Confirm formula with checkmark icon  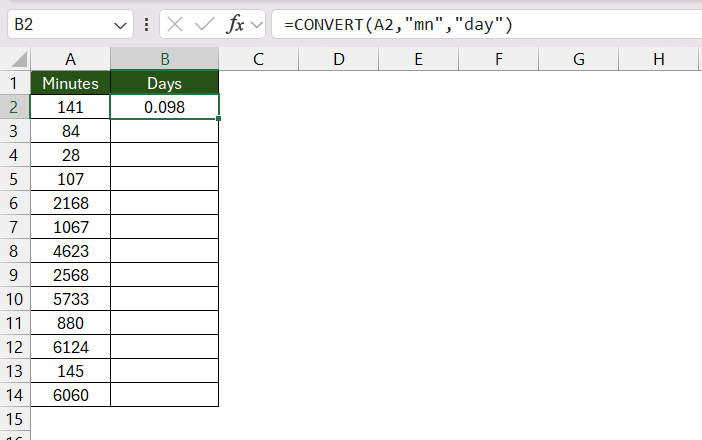point(205,24)
